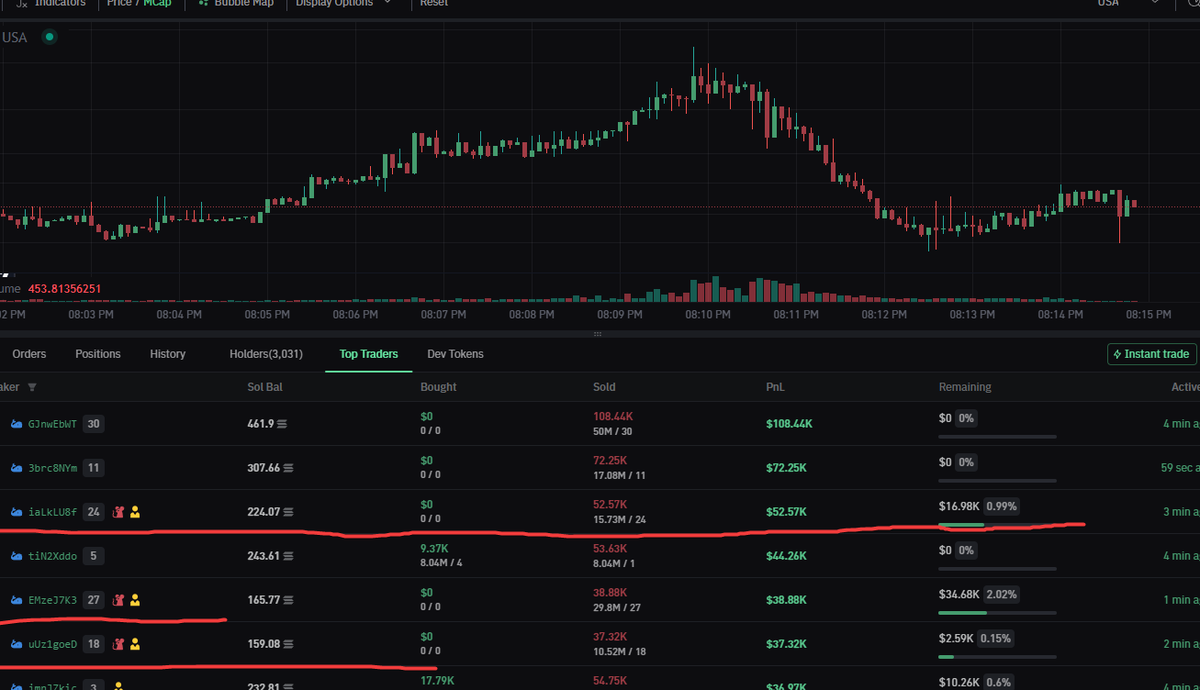The image size is (1200, 690).
Task: Click the SOL icon next to 165.77
Action: click(288, 600)
